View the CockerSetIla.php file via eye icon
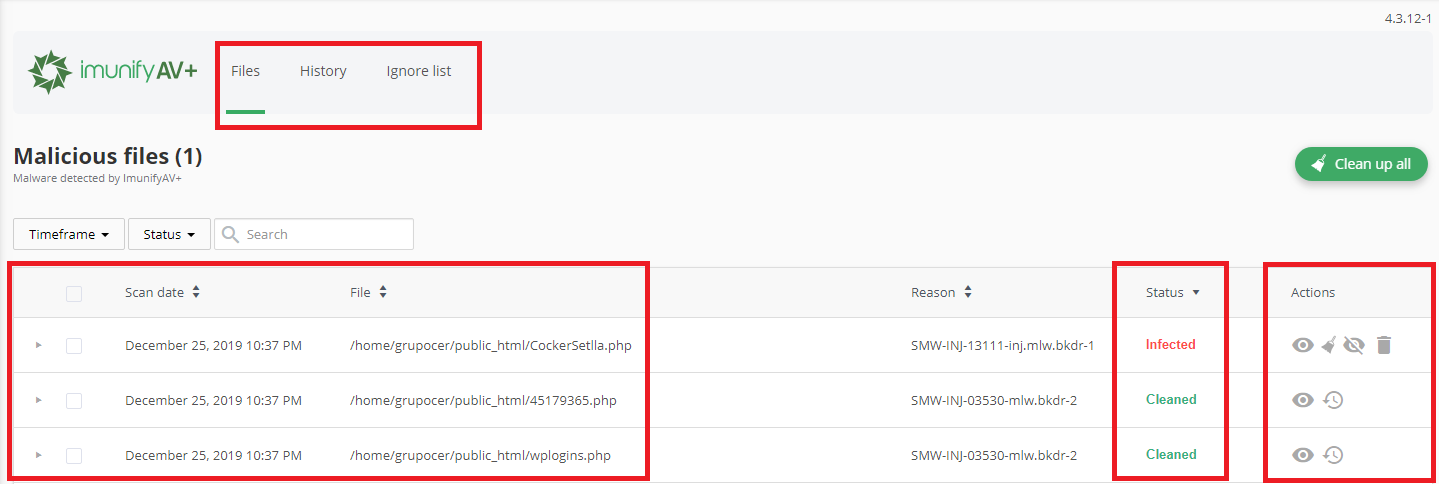Screen dimensions: 1439x484 [1302, 345]
